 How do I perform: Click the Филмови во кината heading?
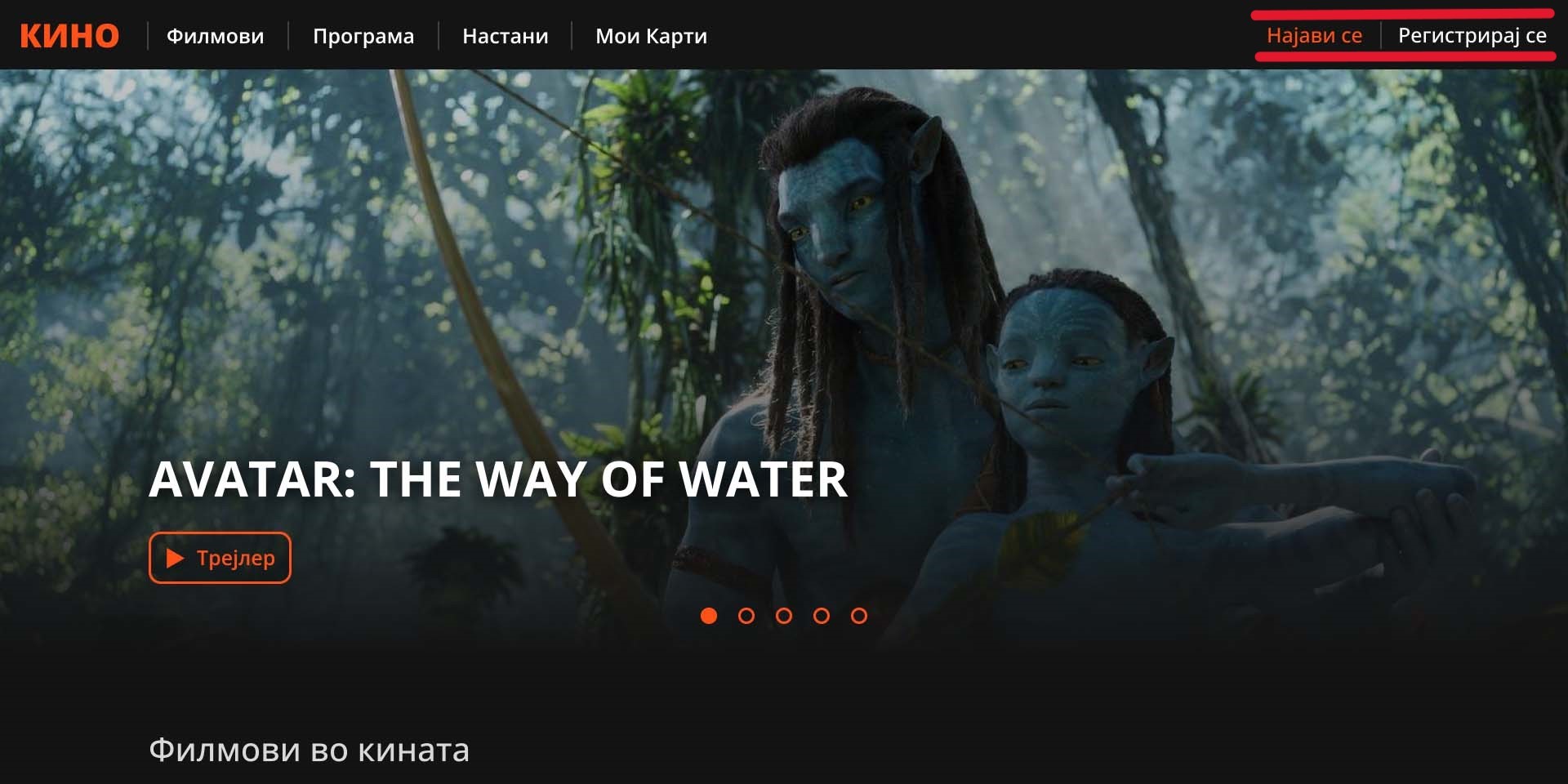click(x=310, y=750)
